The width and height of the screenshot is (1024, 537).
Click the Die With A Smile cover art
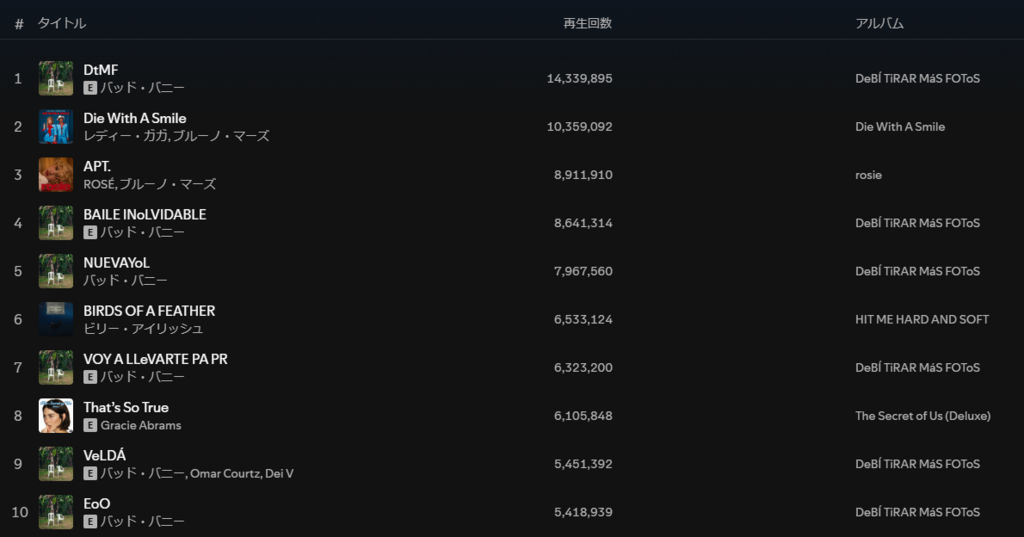56,127
